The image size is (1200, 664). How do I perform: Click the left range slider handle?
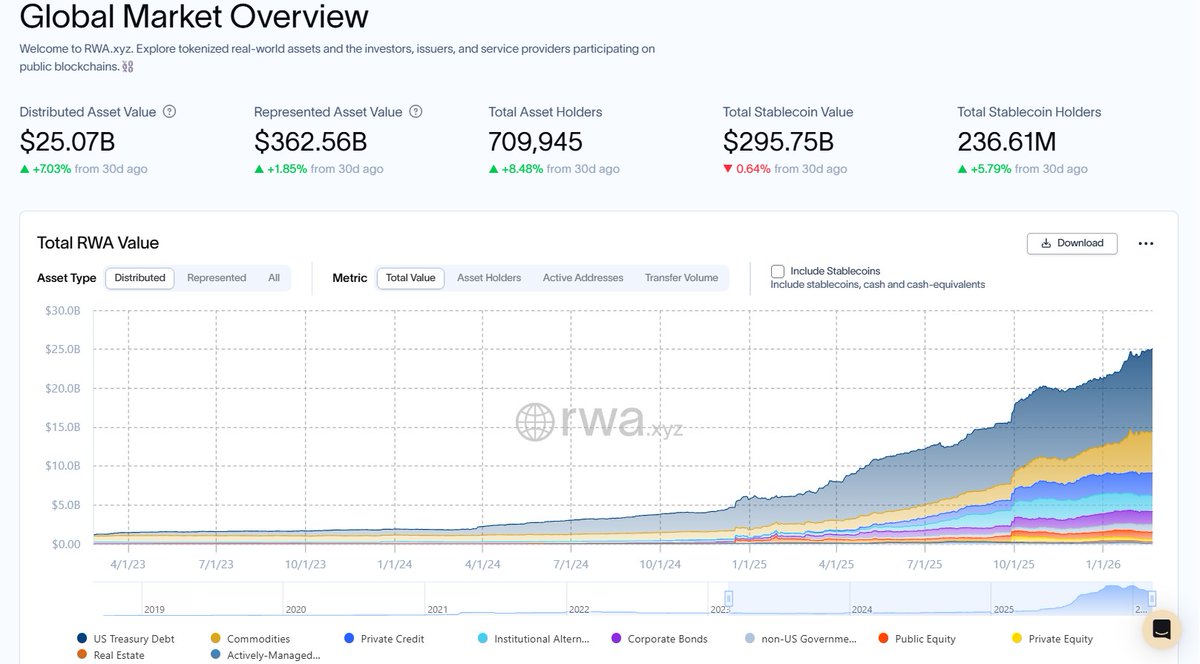click(x=729, y=599)
